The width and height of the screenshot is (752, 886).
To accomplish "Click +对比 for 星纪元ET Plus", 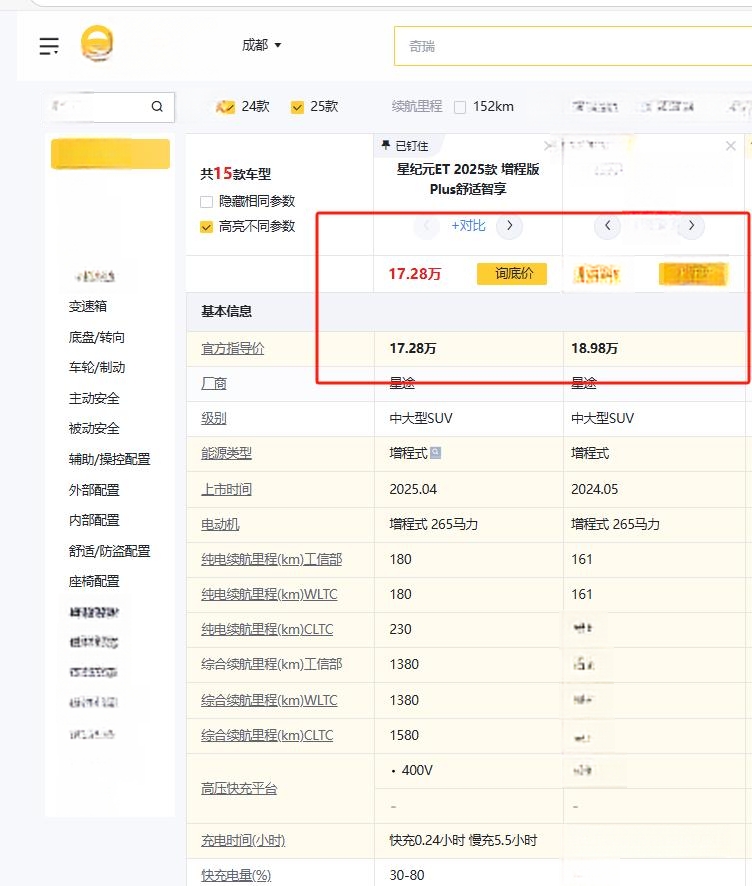I will 468,225.
